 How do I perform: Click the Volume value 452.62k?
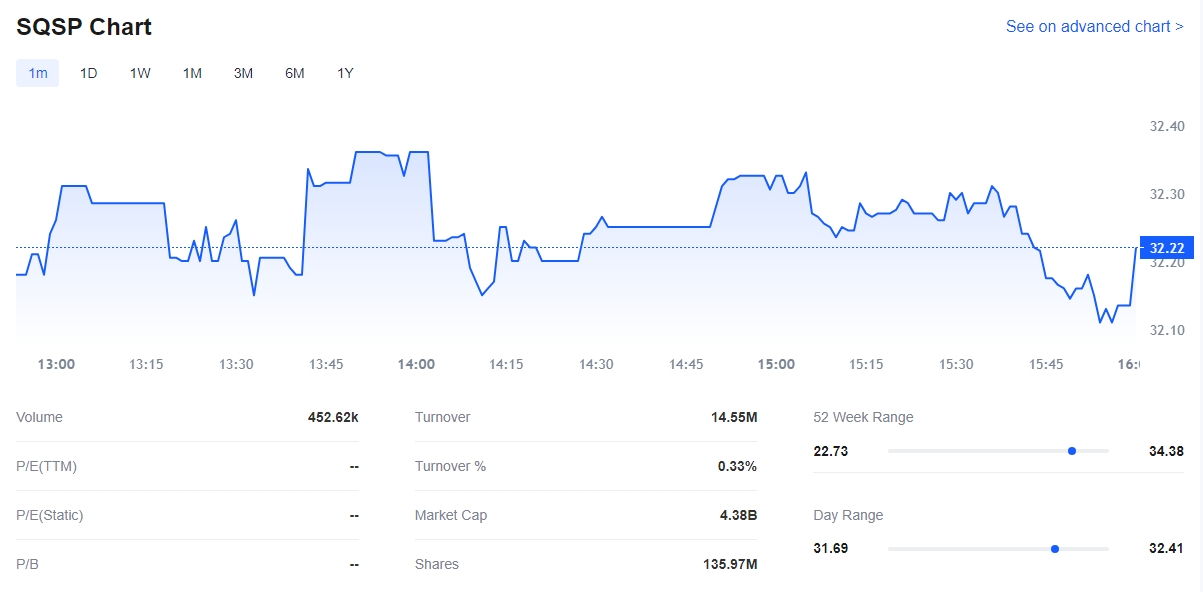(333, 417)
